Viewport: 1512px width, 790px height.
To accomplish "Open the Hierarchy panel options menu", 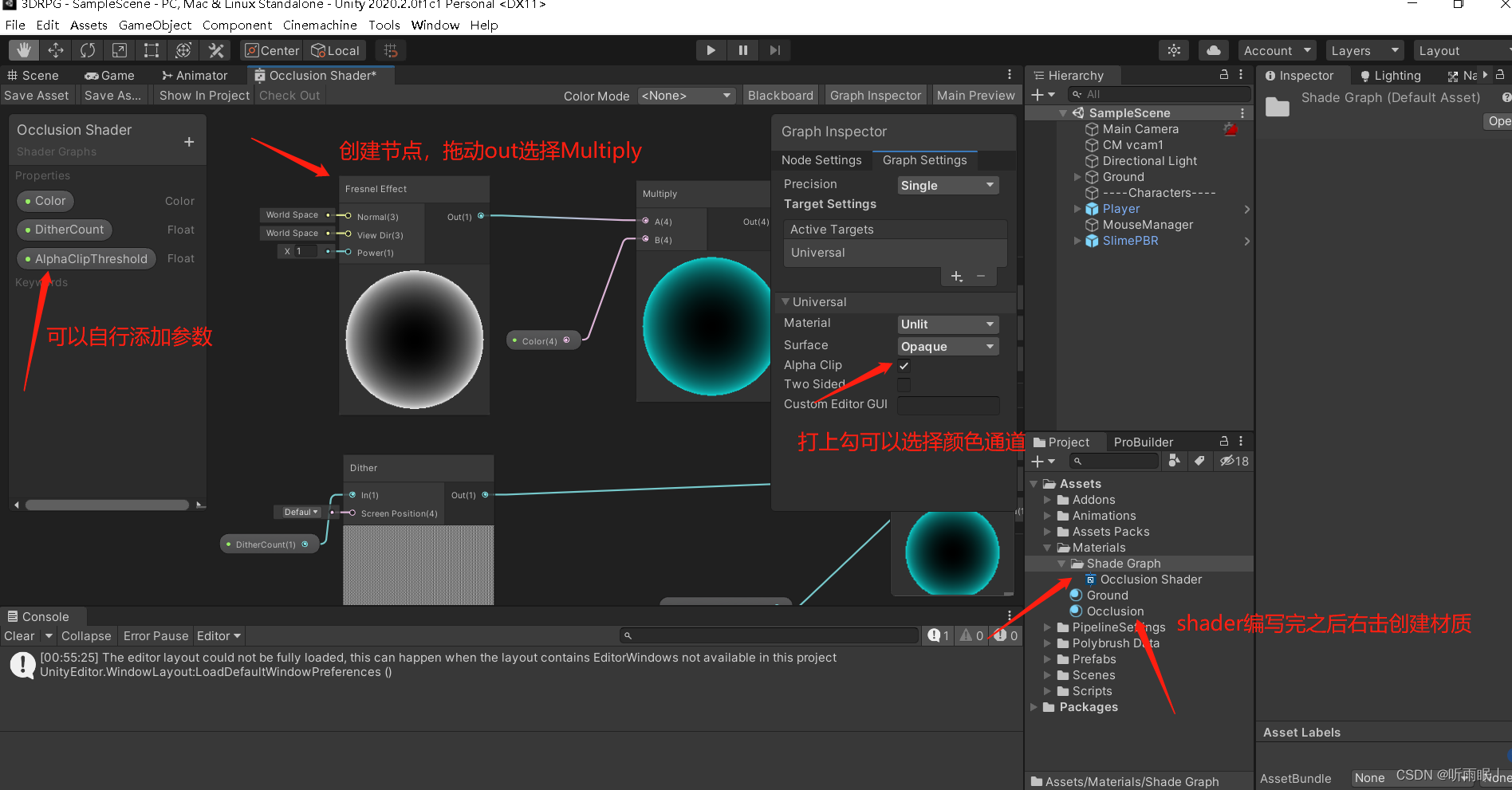I will [1241, 74].
